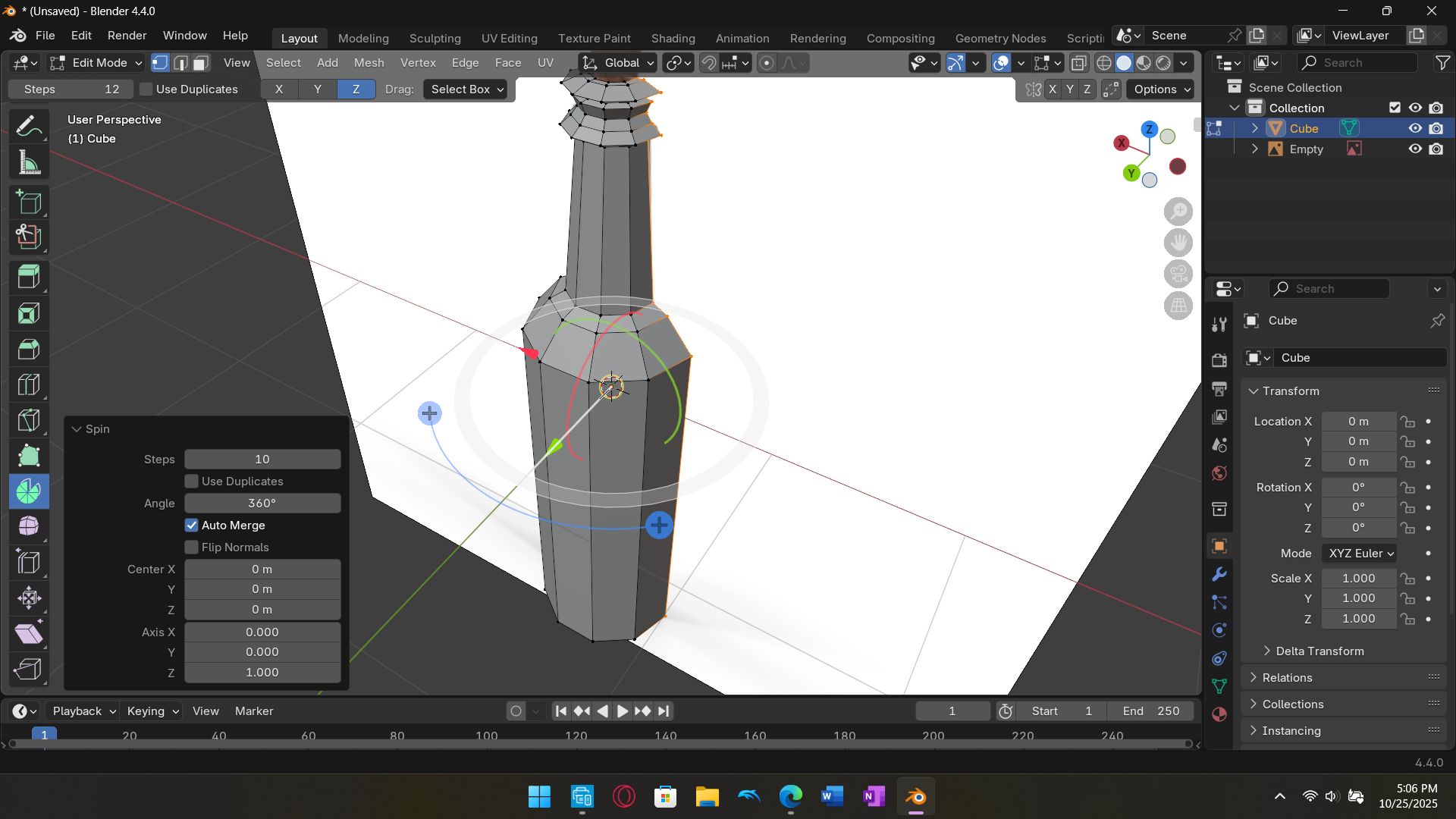Toggle camera view gizmo icon
Viewport: 1456px width, 819px height.
pyautogui.click(x=1178, y=274)
